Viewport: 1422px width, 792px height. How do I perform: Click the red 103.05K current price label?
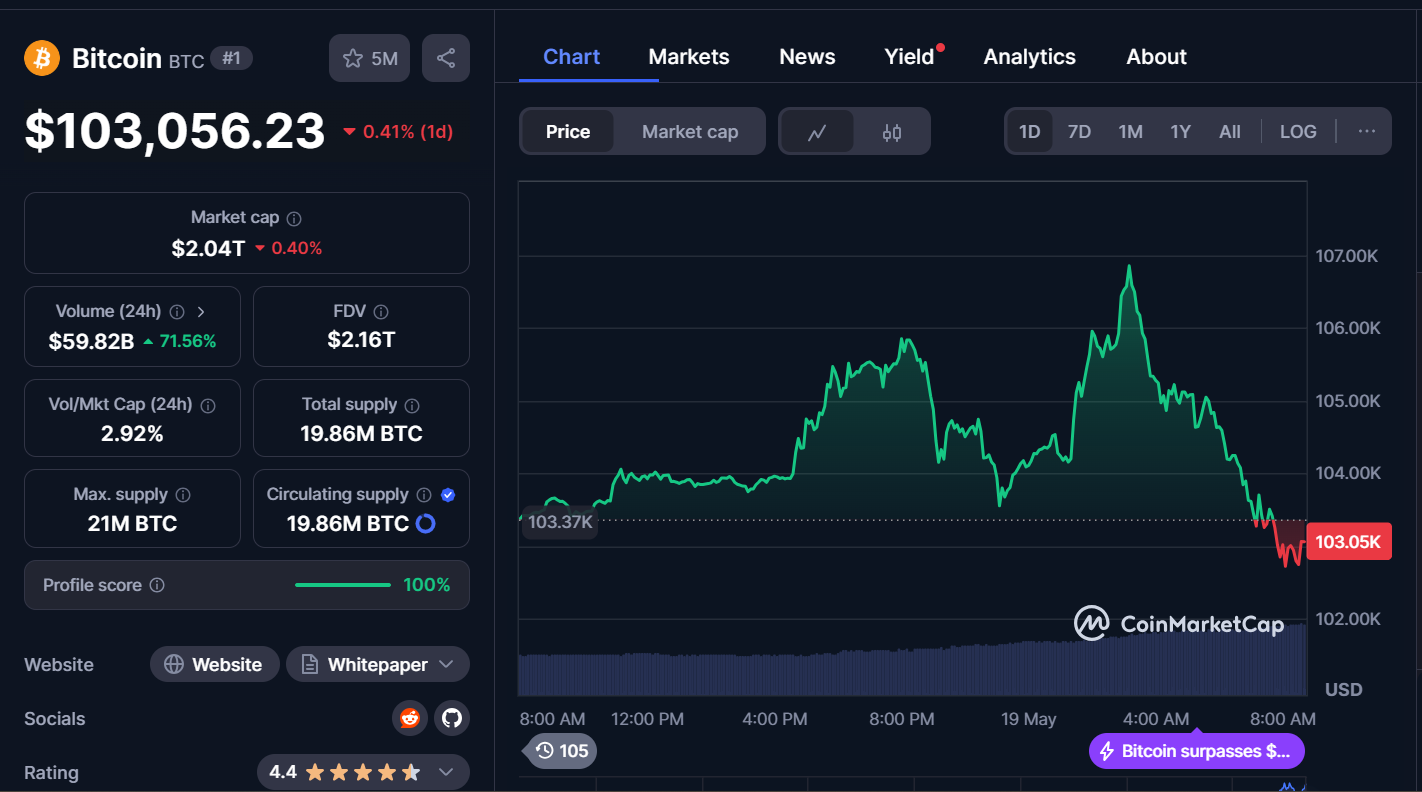click(1348, 542)
